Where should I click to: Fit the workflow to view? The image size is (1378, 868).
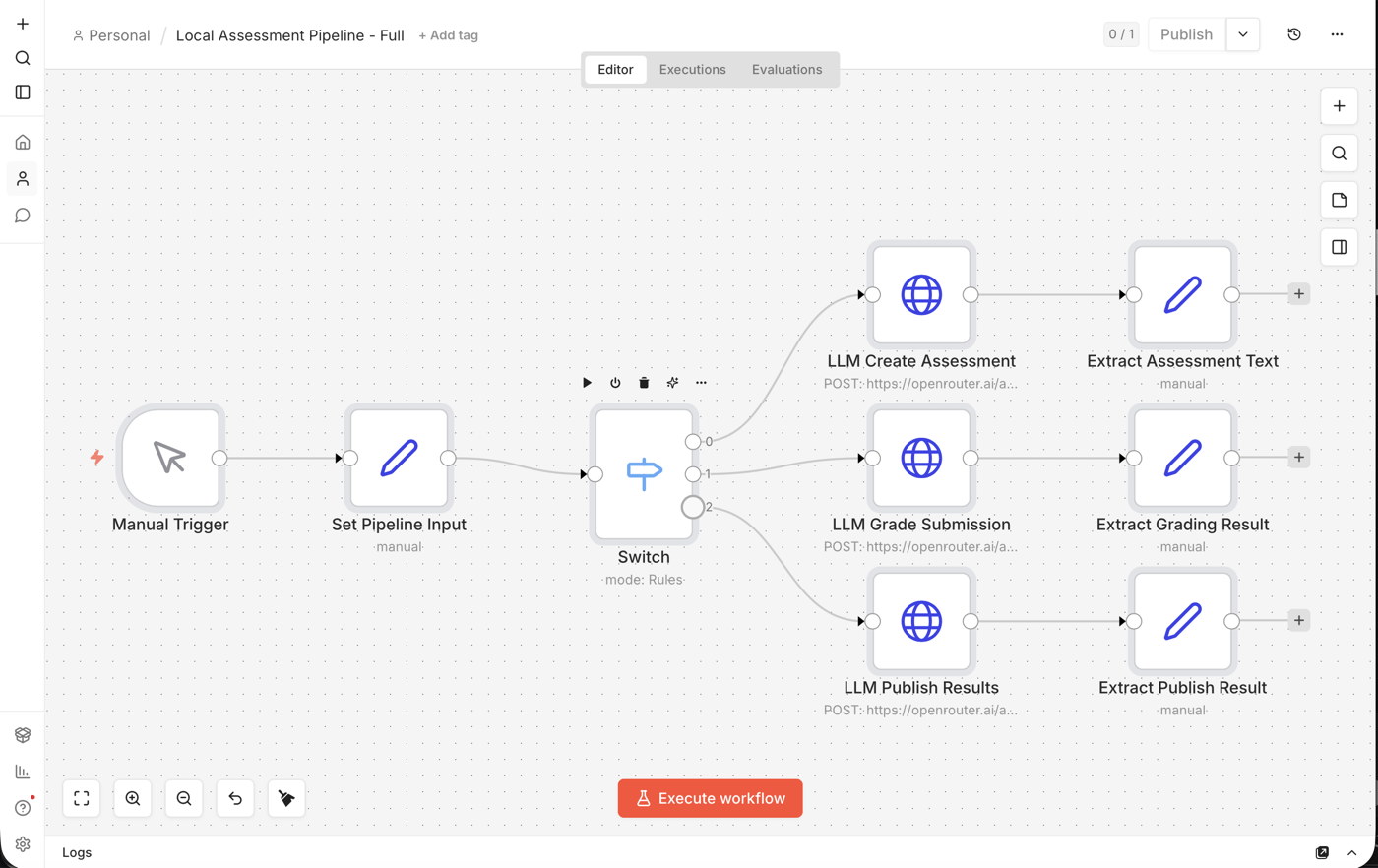(82, 798)
